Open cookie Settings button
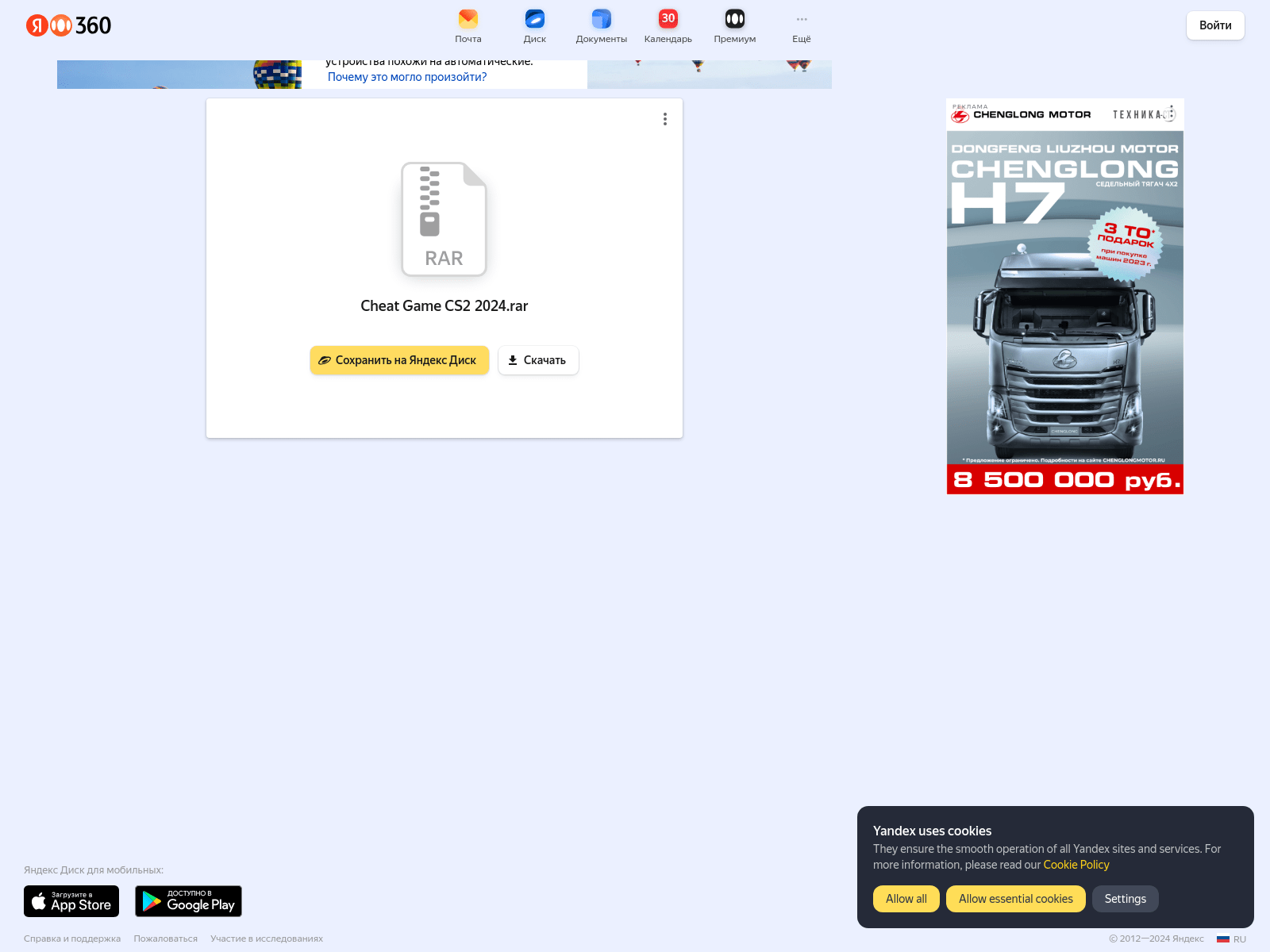The width and height of the screenshot is (1270, 952). tap(1126, 899)
